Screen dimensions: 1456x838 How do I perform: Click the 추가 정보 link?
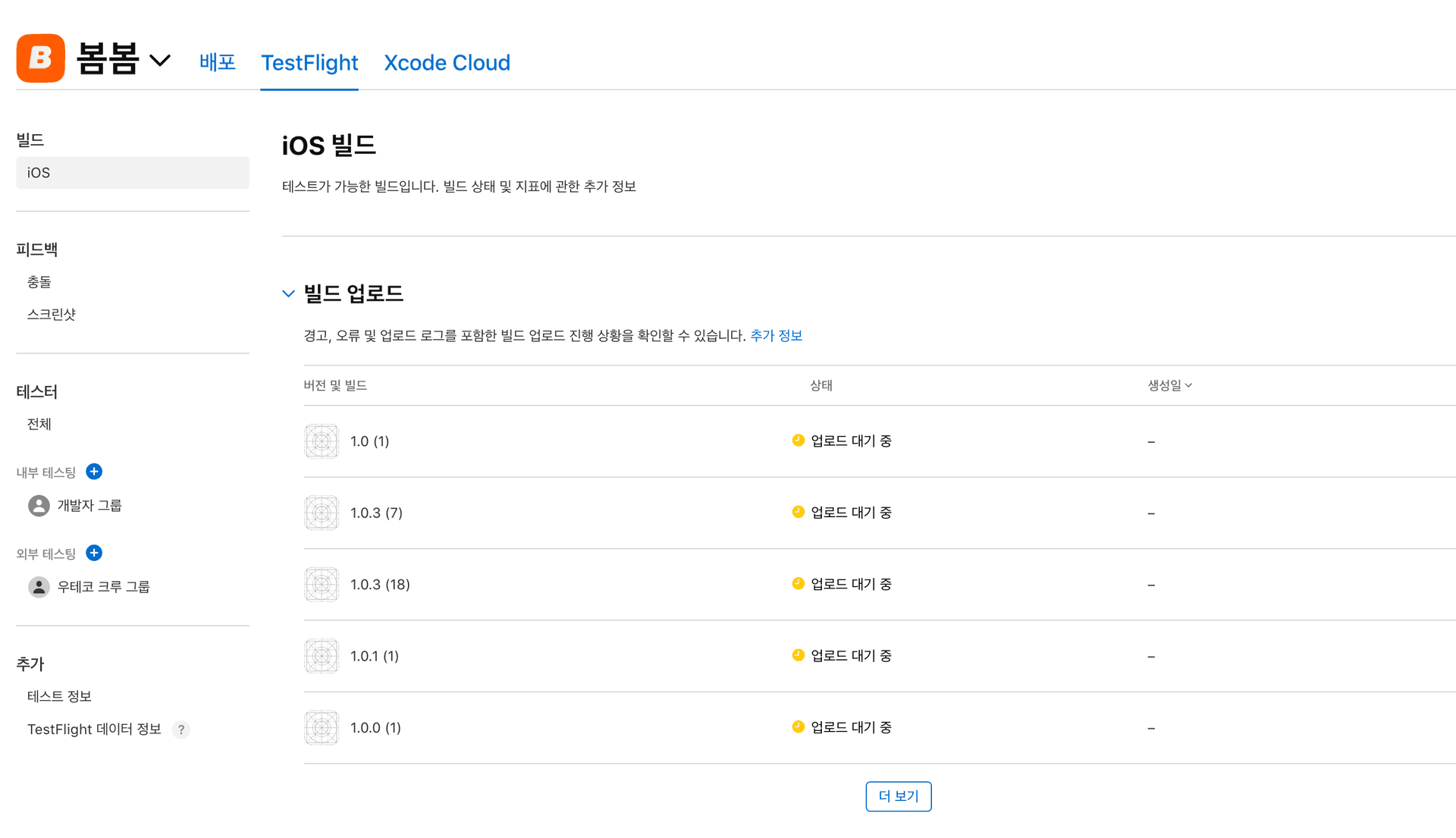pos(776,336)
